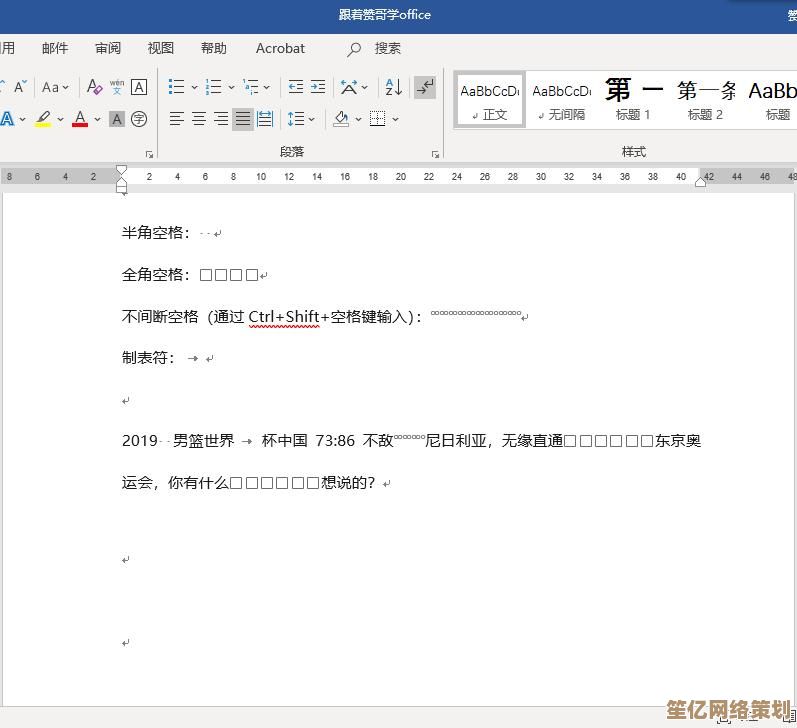Image resolution: width=797 pixels, height=728 pixels.
Task: Increase the paragraph indent
Action: [x=318, y=87]
